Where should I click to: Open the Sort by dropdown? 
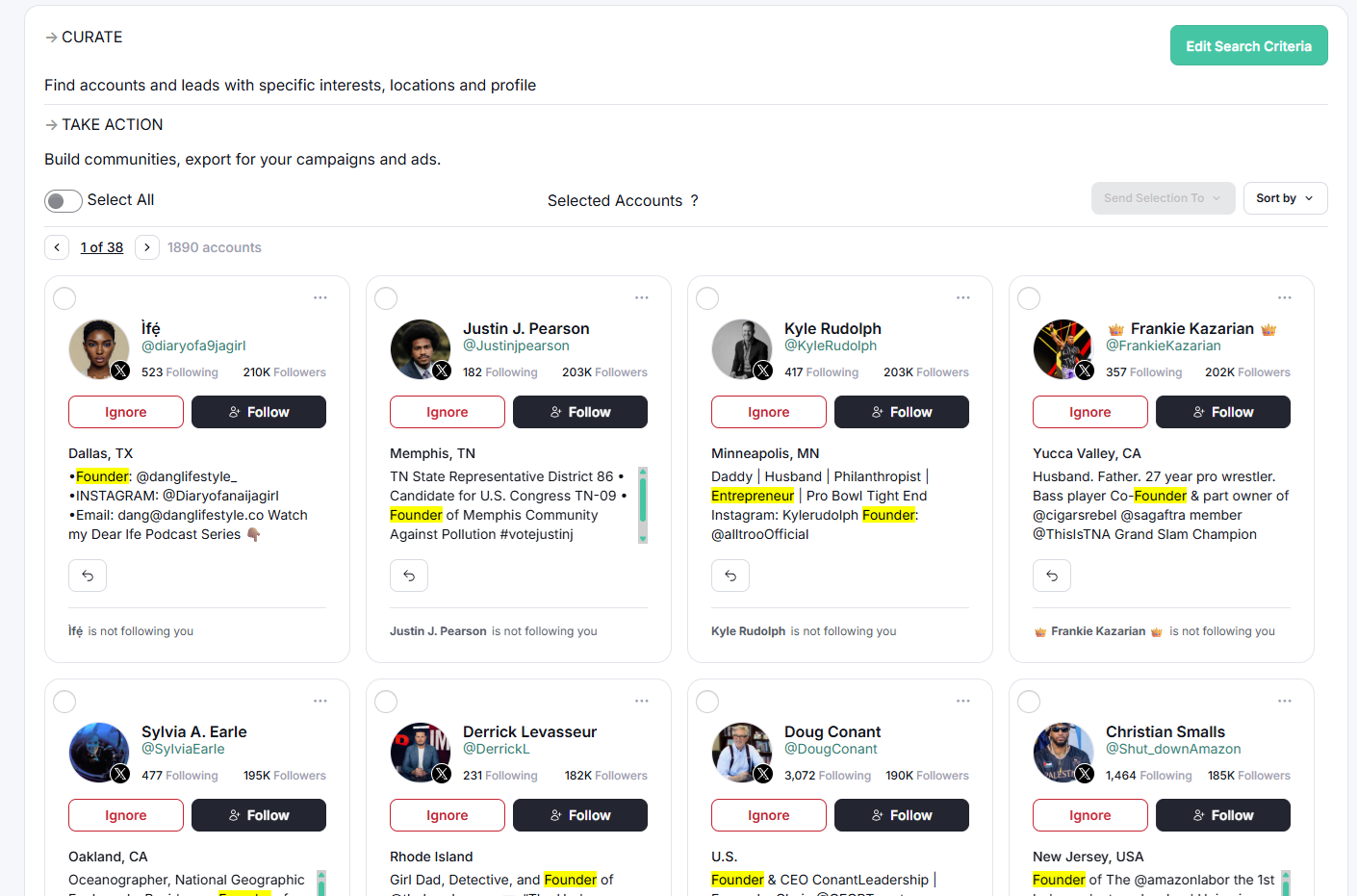pyautogui.click(x=1285, y=198)
